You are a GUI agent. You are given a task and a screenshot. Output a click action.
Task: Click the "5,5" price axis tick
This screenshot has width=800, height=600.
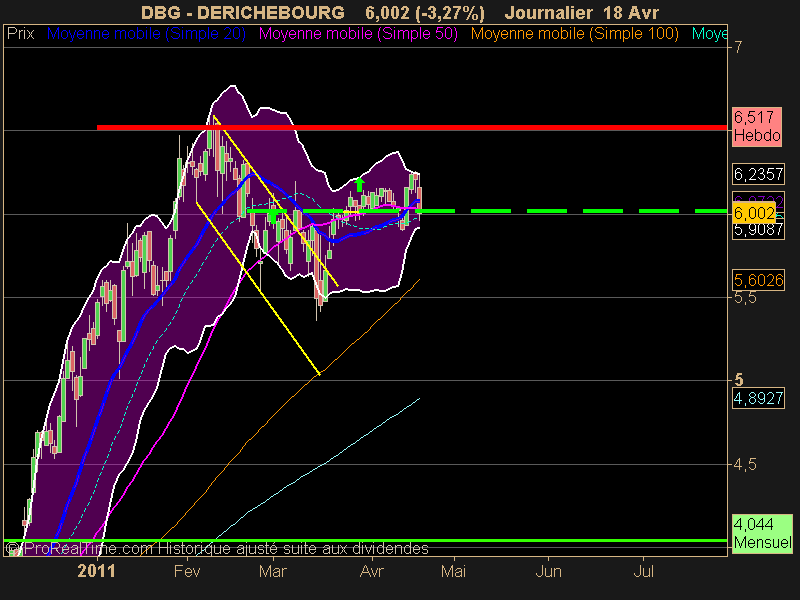pyautogui.click(x=745, y=297)
